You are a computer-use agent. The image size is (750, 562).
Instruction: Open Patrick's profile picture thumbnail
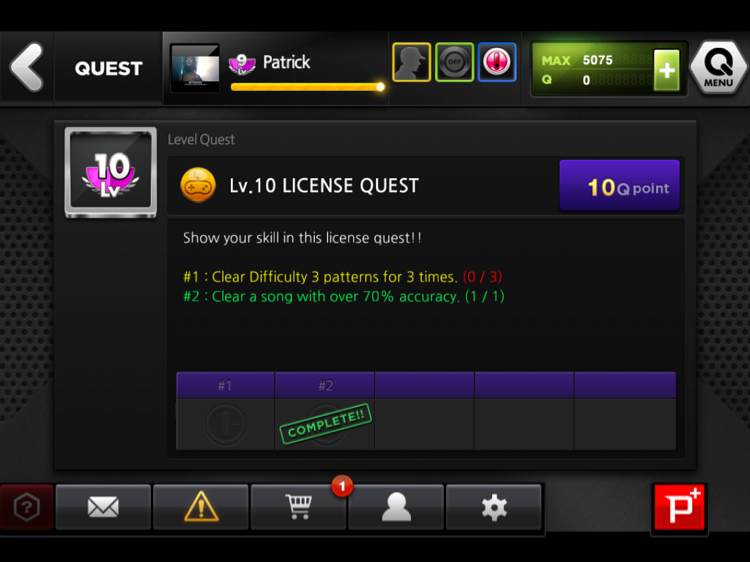pyautogui.click(x=195, y=67)
